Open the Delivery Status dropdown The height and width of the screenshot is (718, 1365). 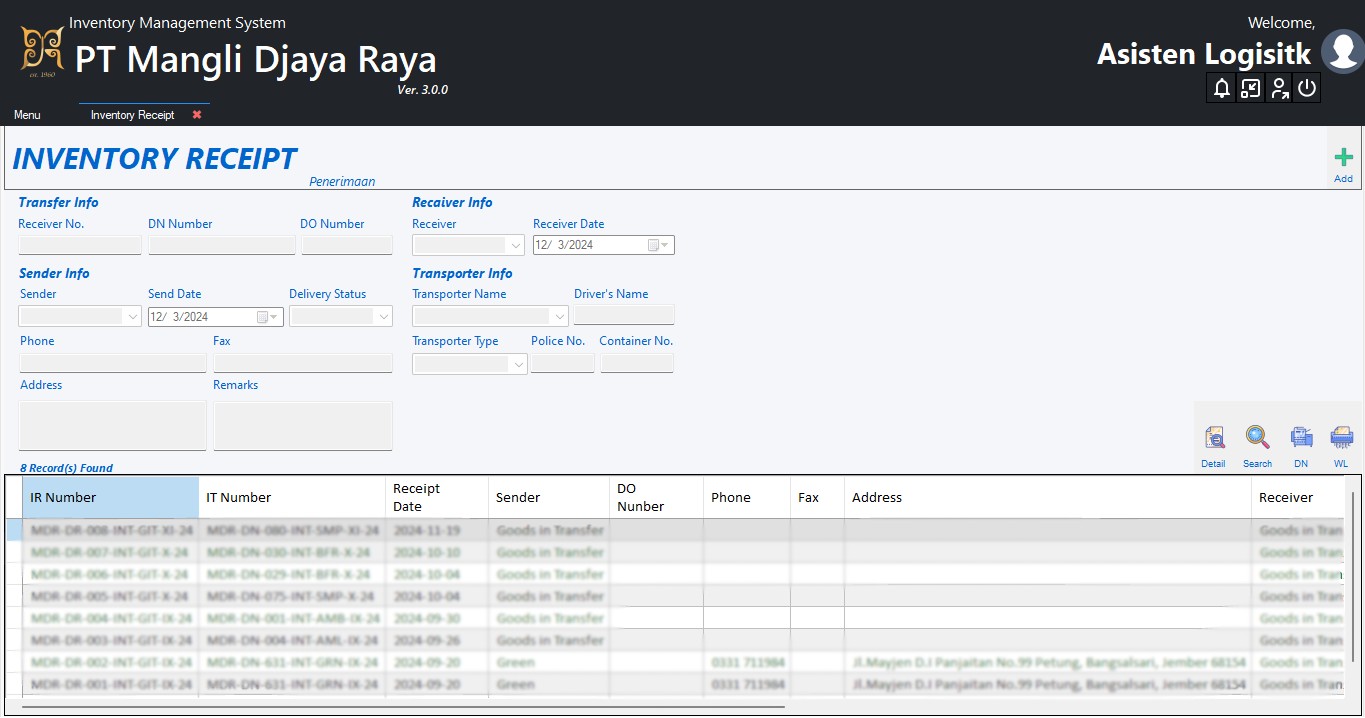383,317
